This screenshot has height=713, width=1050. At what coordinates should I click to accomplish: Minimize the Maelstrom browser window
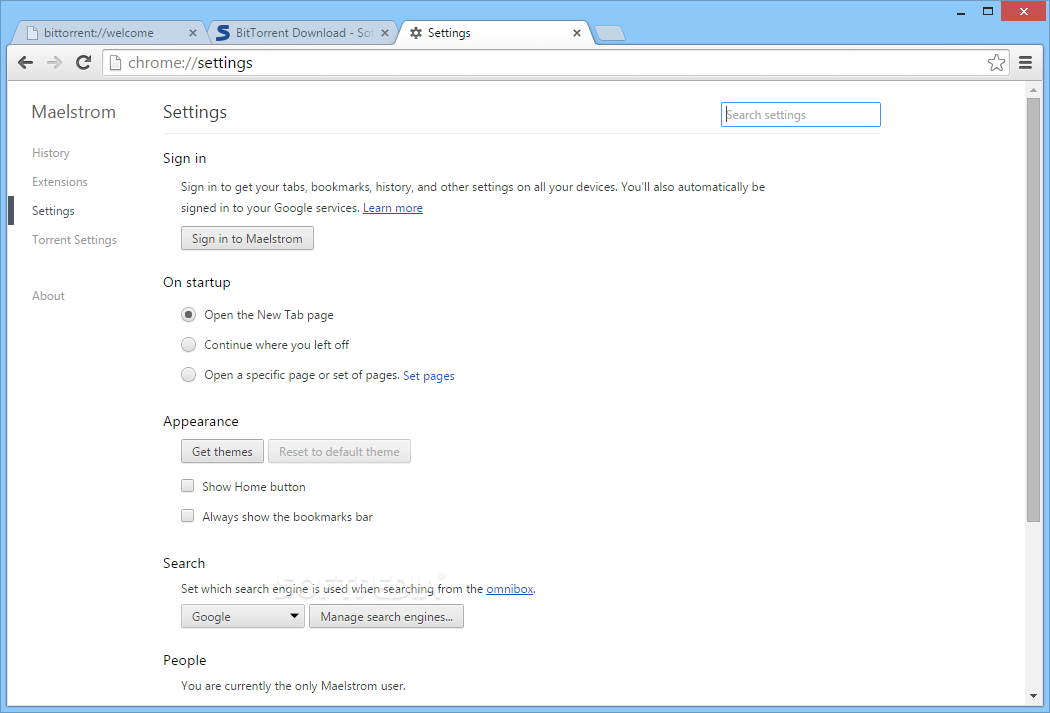pyautogui.click(x=961, y=11)
